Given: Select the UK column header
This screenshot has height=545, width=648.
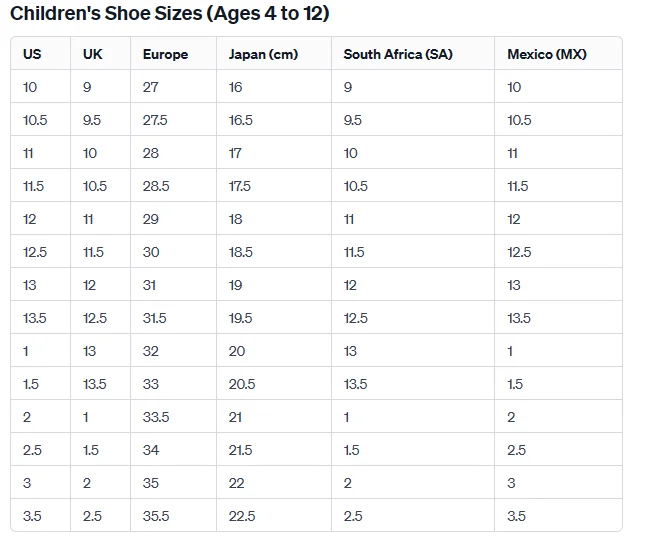Looking at the screenshot, I should pos(92,54).
